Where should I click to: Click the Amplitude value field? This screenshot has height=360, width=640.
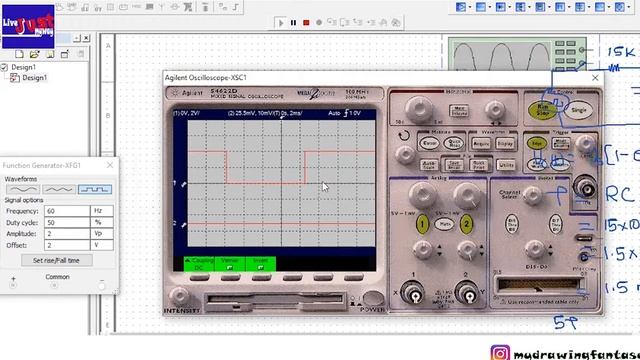pyautogui.click(x=67, y=234)
